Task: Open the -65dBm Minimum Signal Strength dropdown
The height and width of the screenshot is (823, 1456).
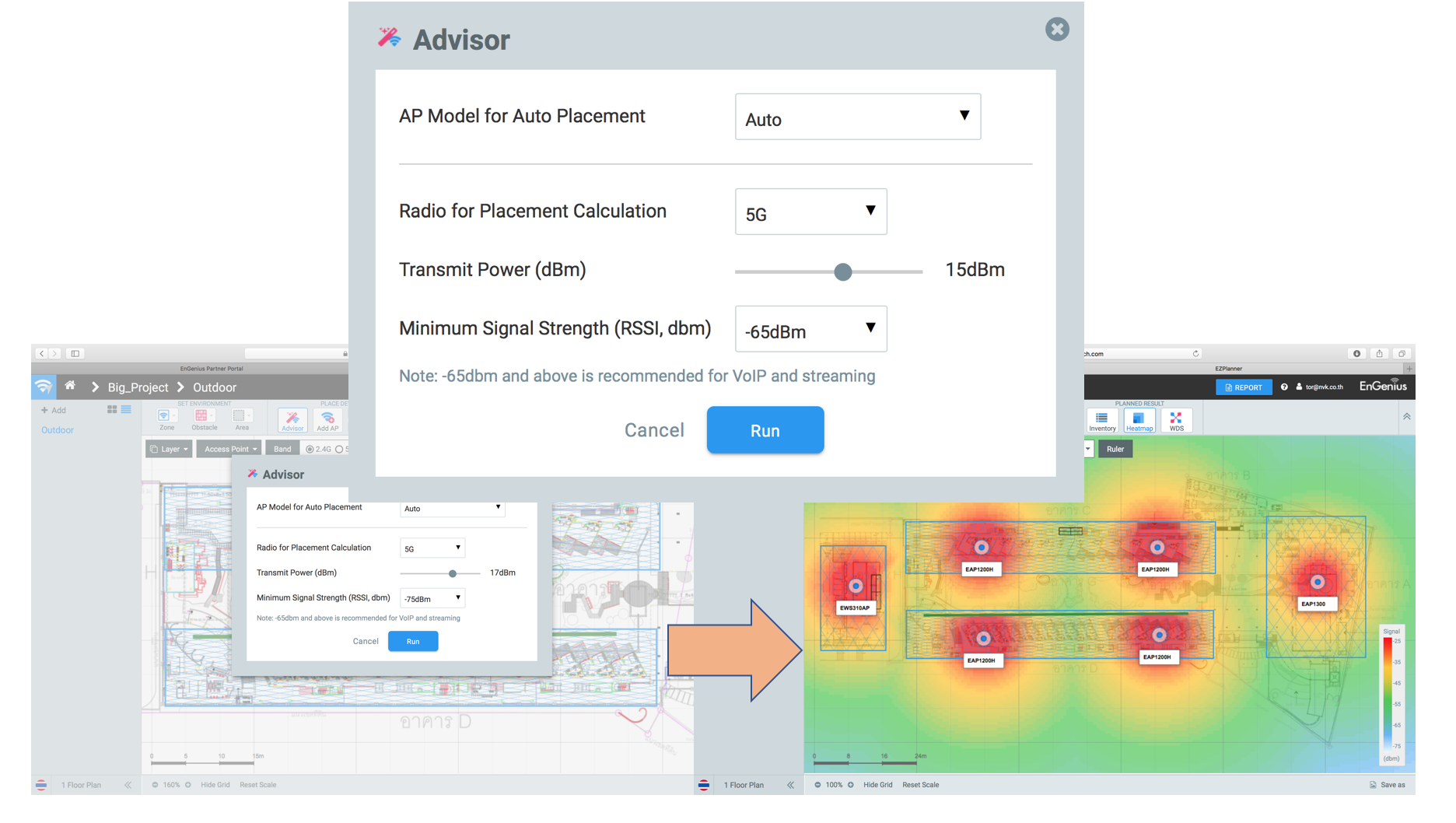Action: tap(811, 329)
